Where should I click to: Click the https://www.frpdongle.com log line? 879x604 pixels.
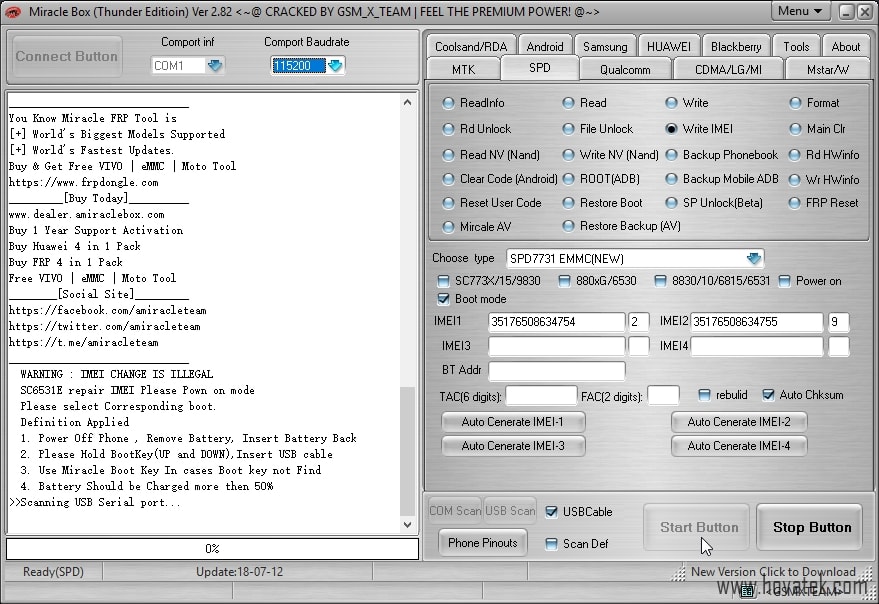tap(84, 182)
